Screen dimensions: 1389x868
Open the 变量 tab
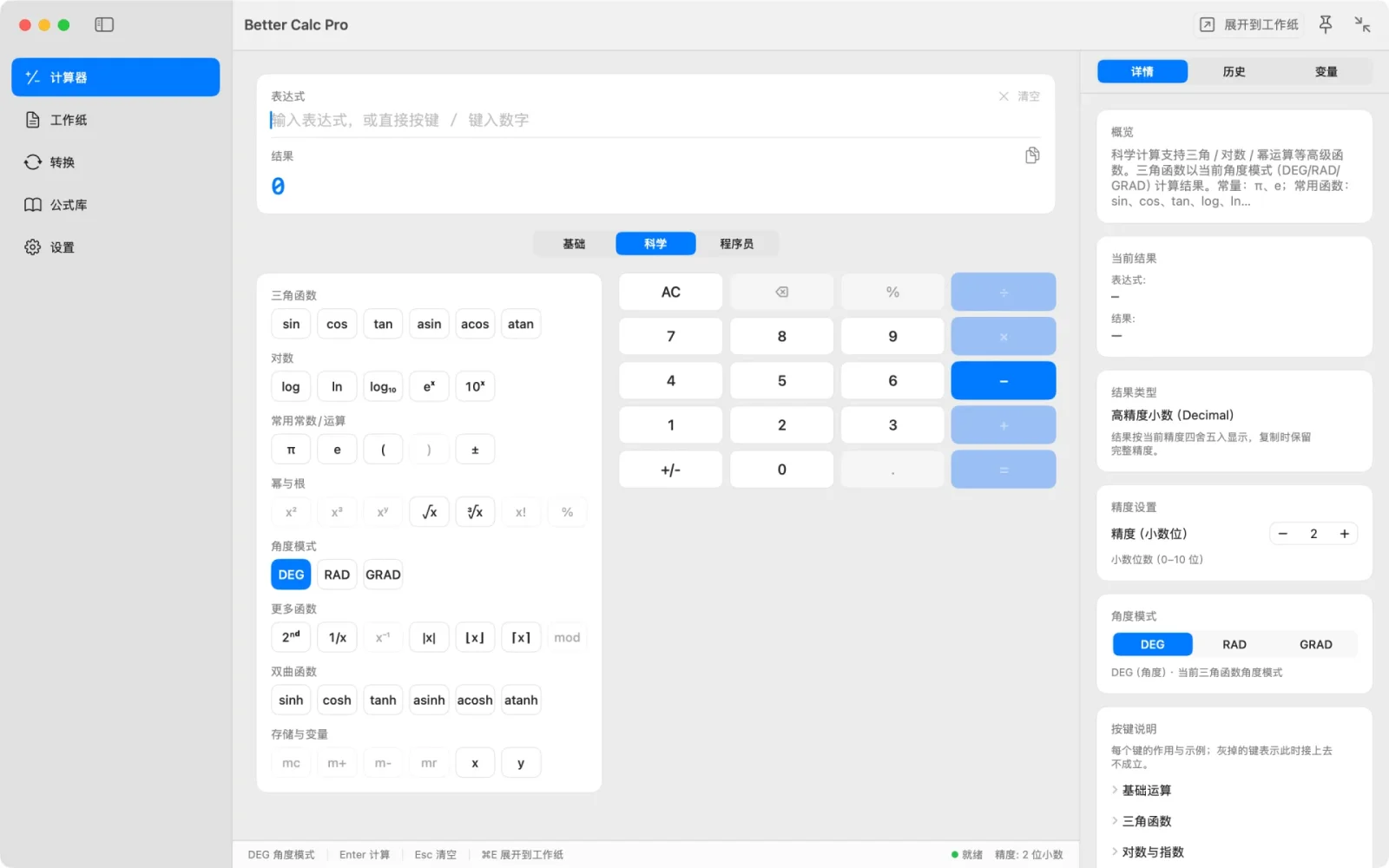pos(1326,72)
